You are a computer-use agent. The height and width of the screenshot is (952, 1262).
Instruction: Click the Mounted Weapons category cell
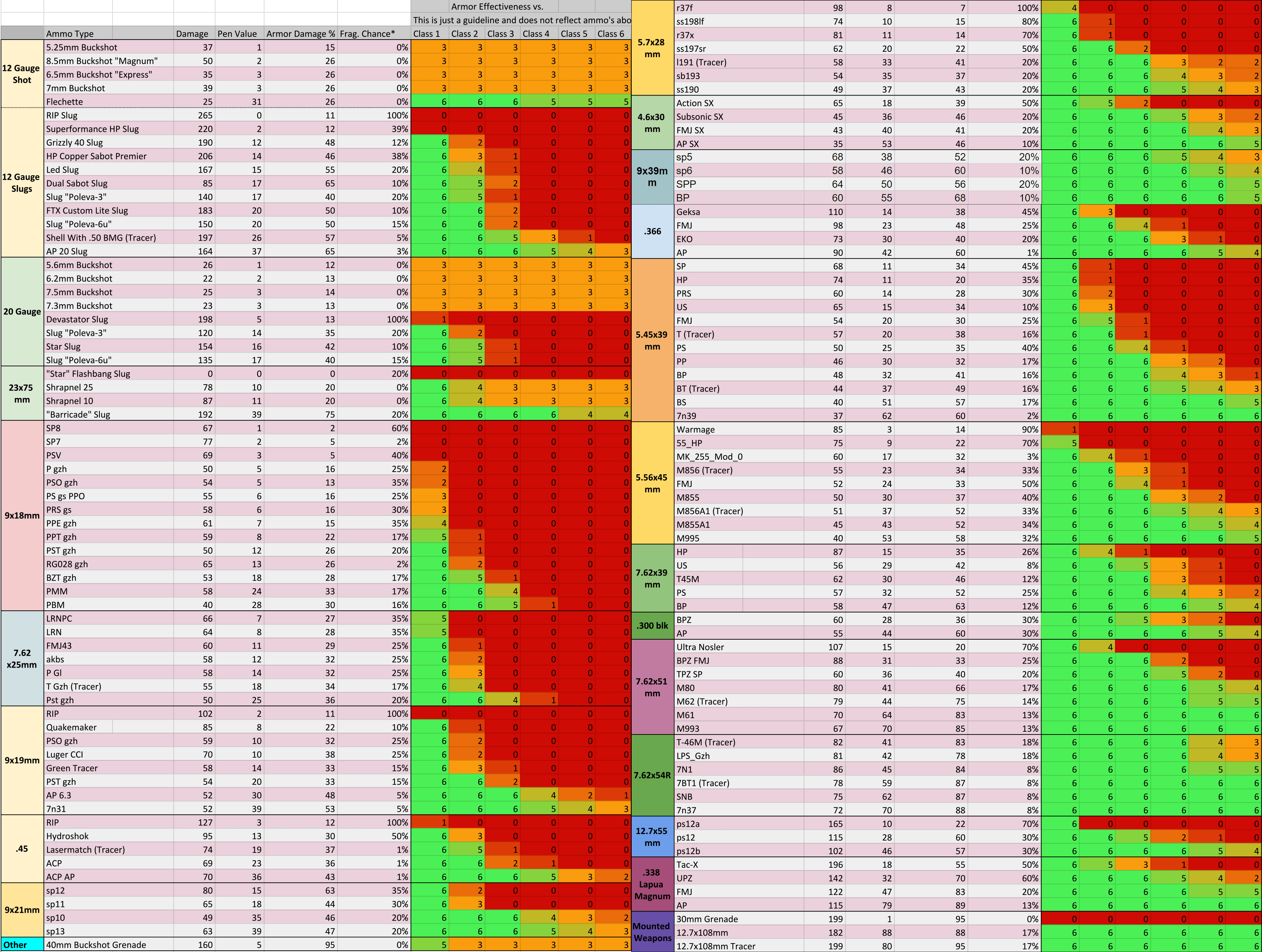coord(652,932)
